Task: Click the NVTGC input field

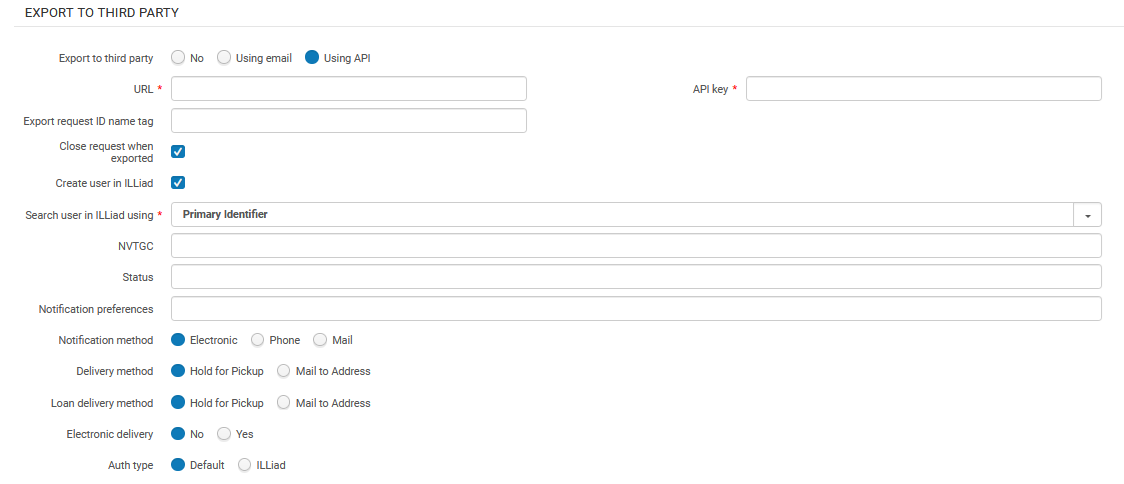Action: coord(636,246)
